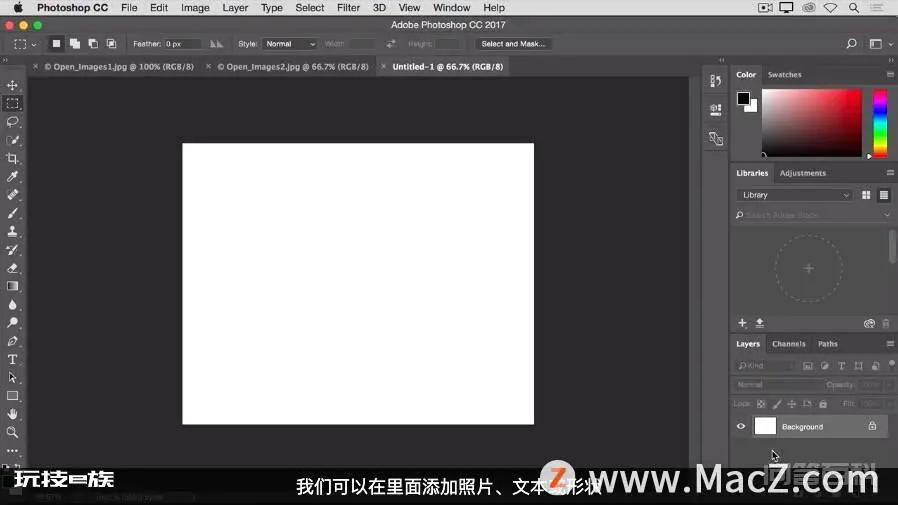Select the Rectangle shape tool
This screenshot has width=898, height=505.
[12, 396]
